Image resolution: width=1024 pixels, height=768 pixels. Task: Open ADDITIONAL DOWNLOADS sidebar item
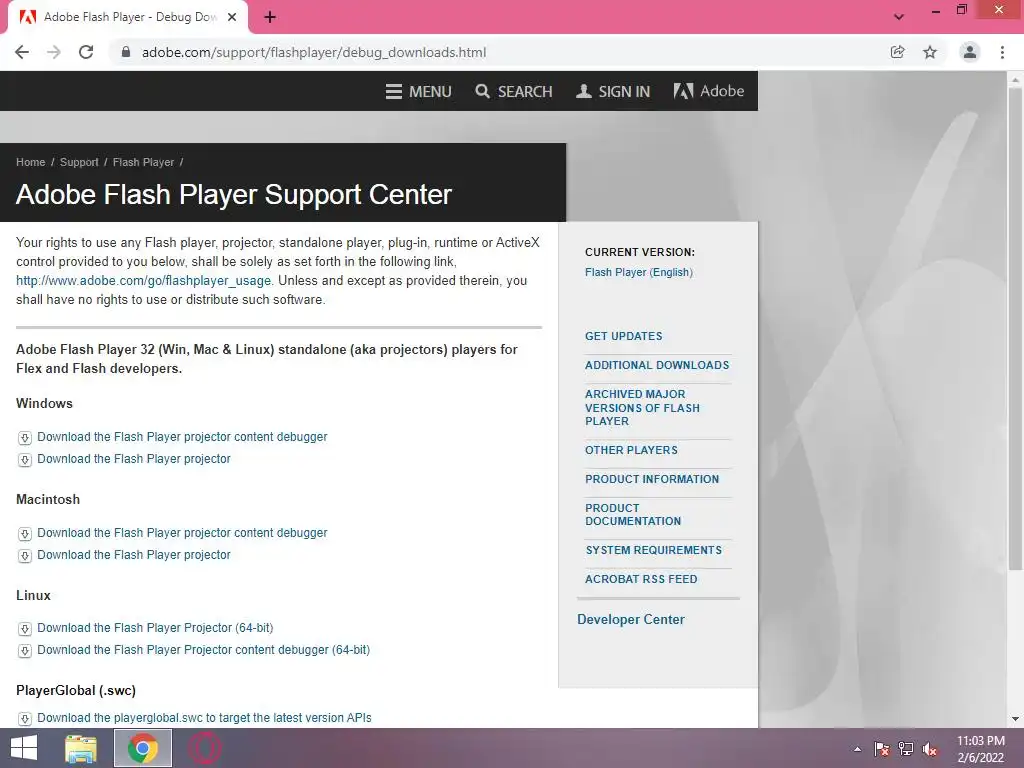tap(657, 365)
